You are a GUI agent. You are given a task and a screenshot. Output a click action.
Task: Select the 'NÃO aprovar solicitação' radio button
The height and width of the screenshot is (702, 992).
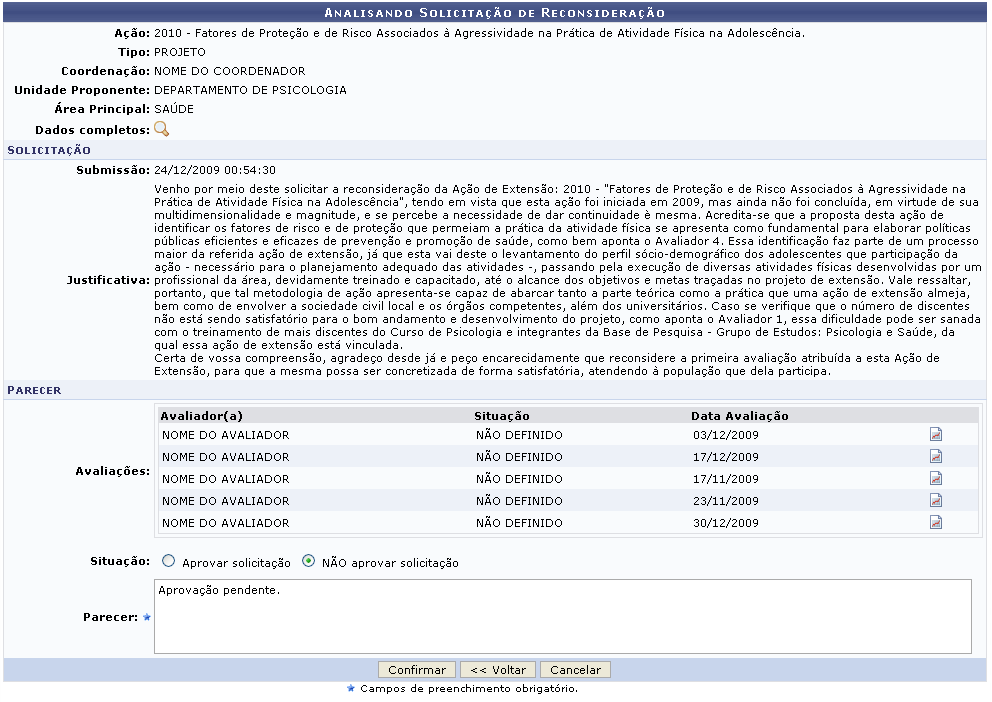click(x=308, y=562)
